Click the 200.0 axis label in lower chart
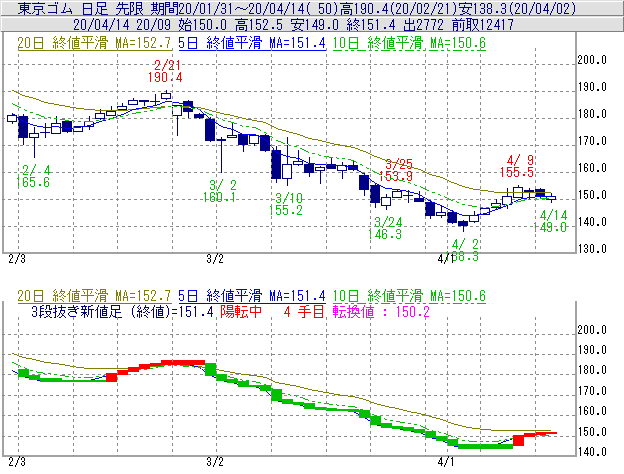 pos(593,330)
